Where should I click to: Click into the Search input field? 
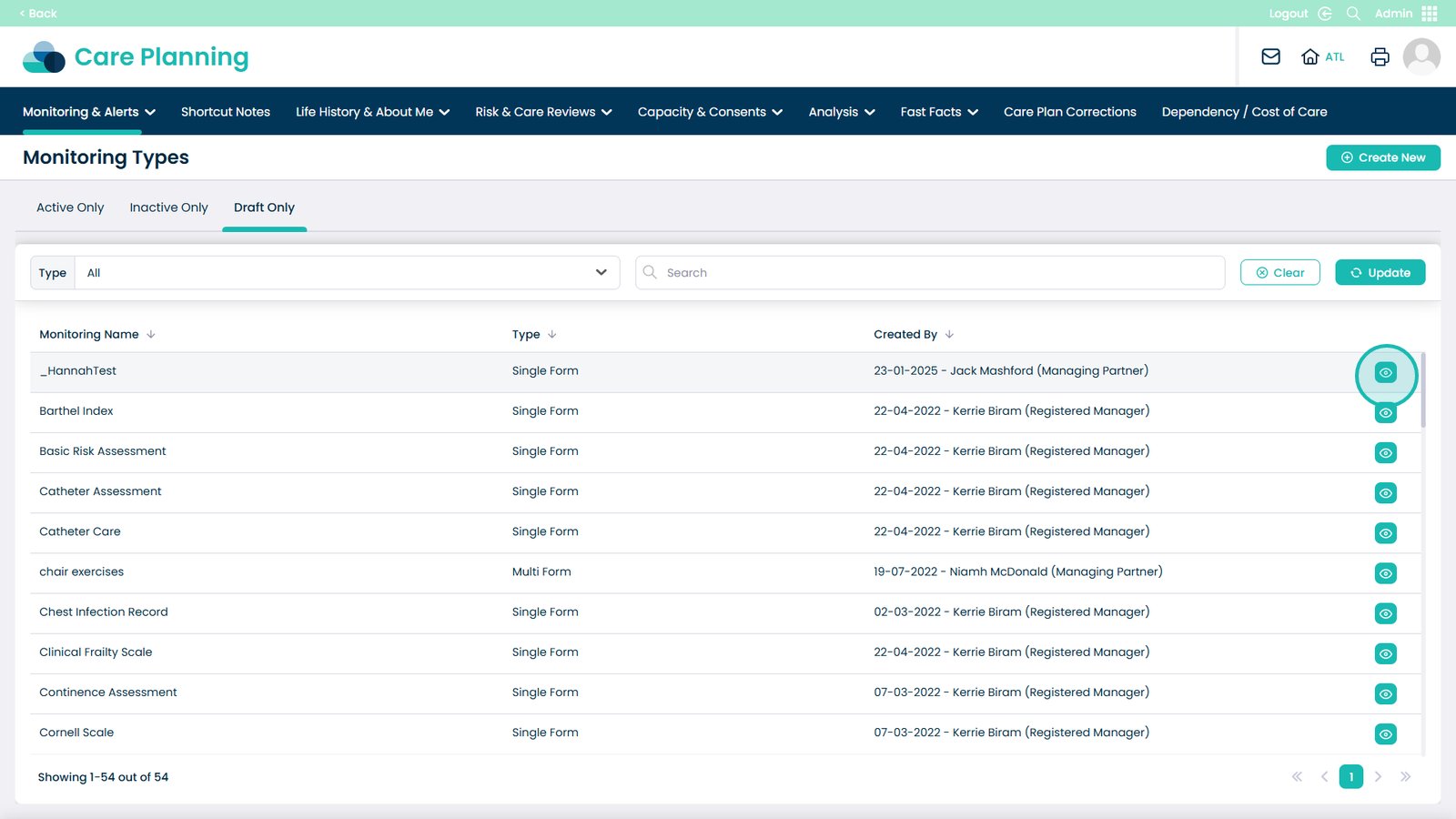(937, 273)
